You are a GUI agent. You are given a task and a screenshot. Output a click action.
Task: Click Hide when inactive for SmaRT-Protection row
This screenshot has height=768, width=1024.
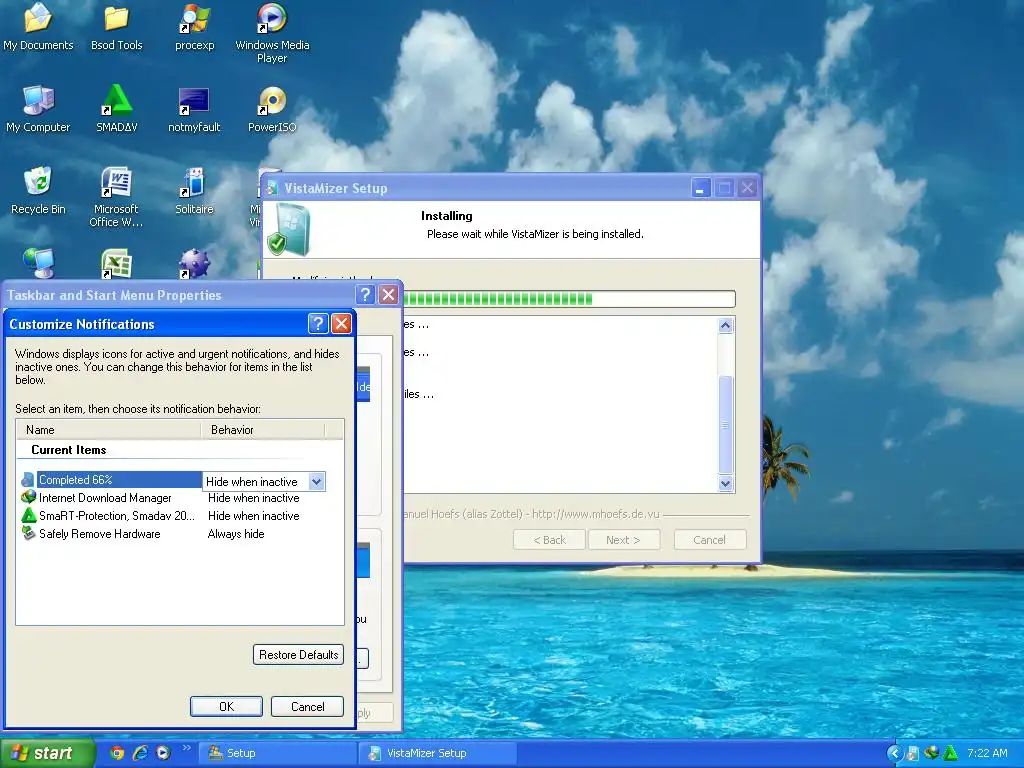pyautogui.click(x=253, y=516)
